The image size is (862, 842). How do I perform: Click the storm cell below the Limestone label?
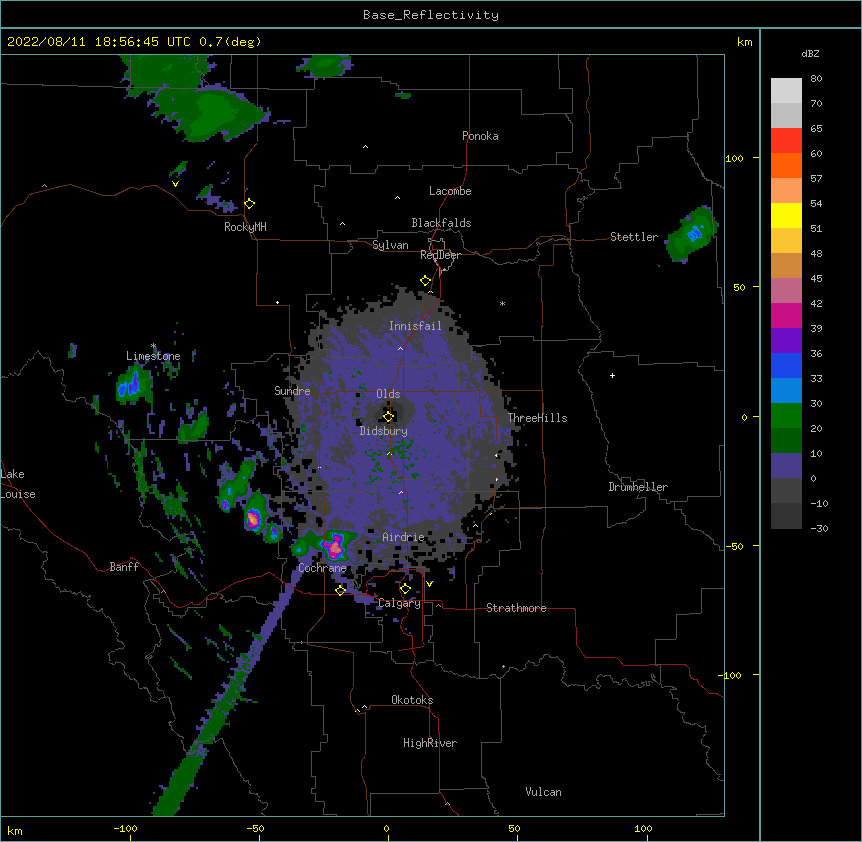134,385
